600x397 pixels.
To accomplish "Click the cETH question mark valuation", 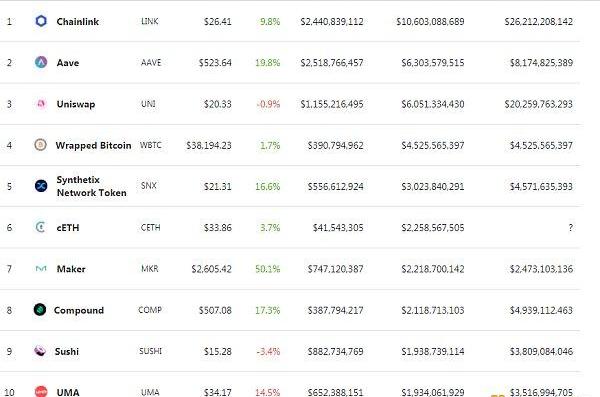I will coord(571,228).
